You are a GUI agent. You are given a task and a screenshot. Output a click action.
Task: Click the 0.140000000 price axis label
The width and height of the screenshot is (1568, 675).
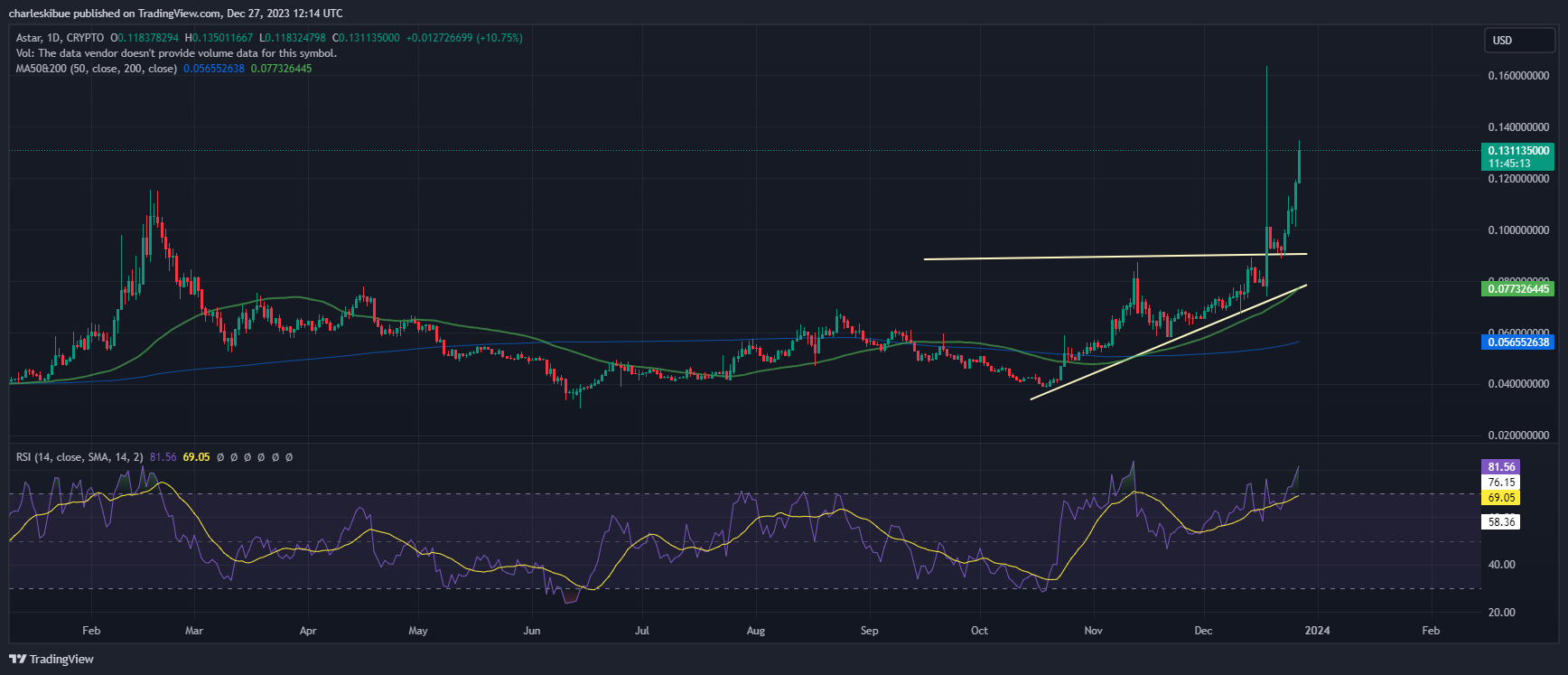point(1518,127)
